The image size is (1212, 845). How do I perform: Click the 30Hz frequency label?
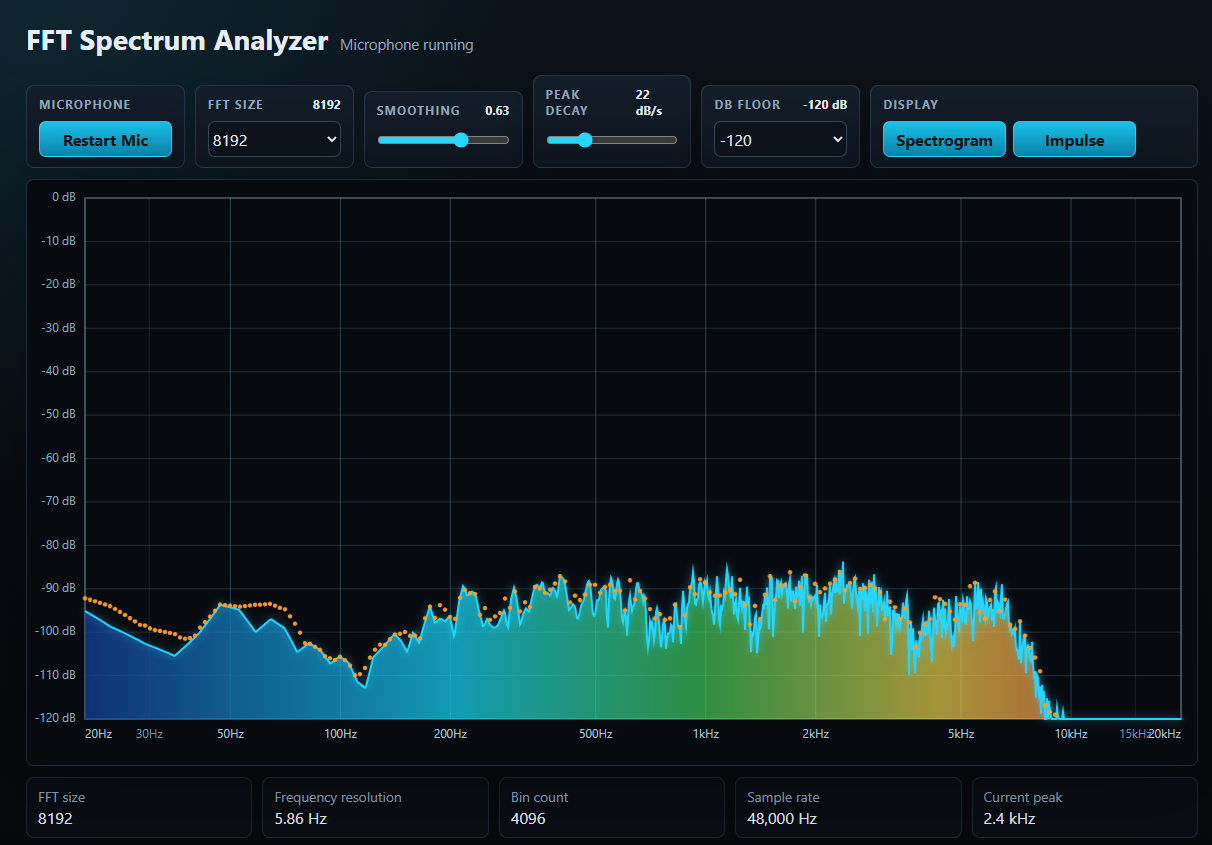[x=149, y=734]
